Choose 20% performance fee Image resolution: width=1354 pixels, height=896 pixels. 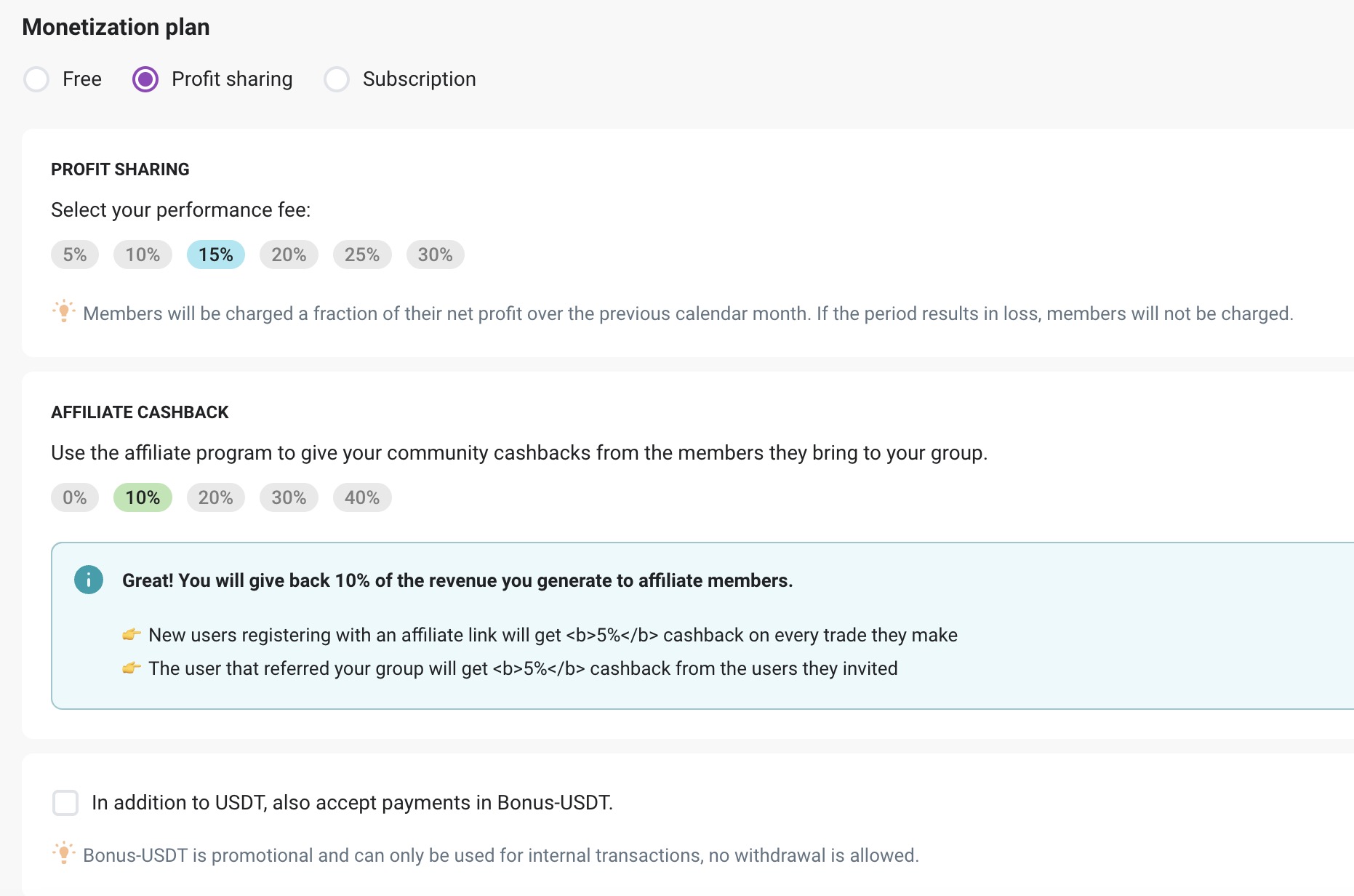(289, 255)
